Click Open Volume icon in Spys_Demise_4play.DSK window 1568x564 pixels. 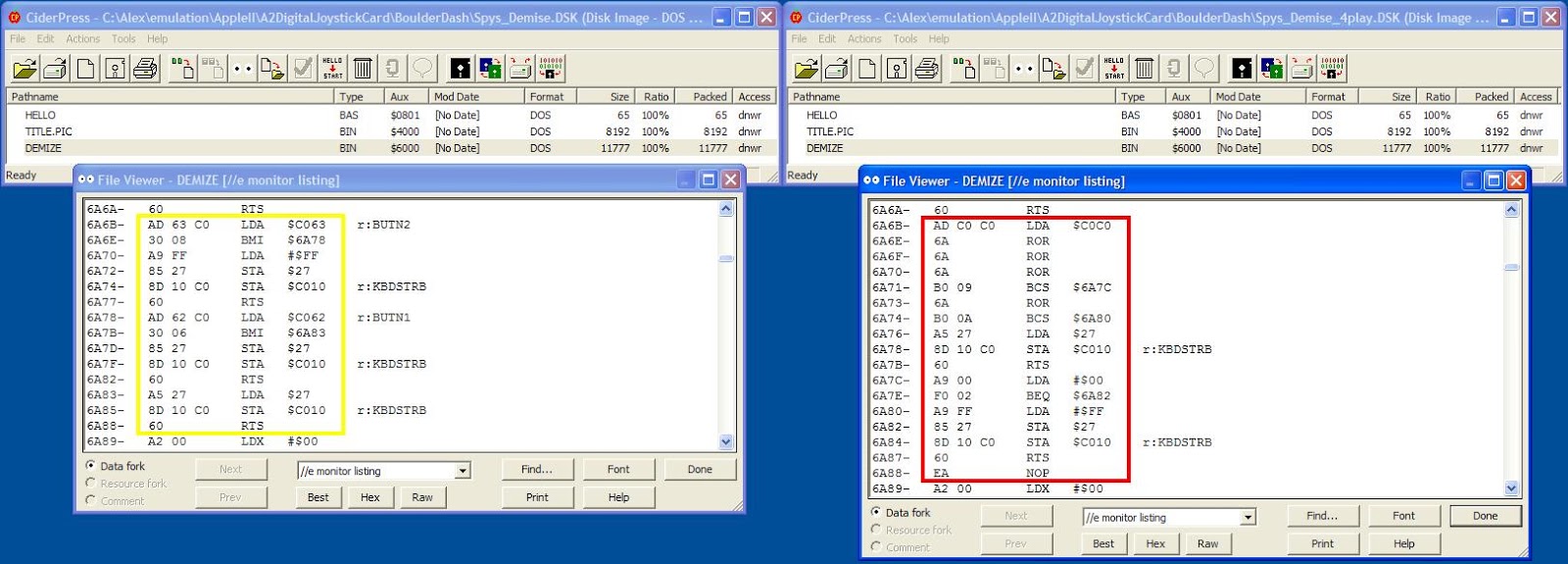[836, 68]
